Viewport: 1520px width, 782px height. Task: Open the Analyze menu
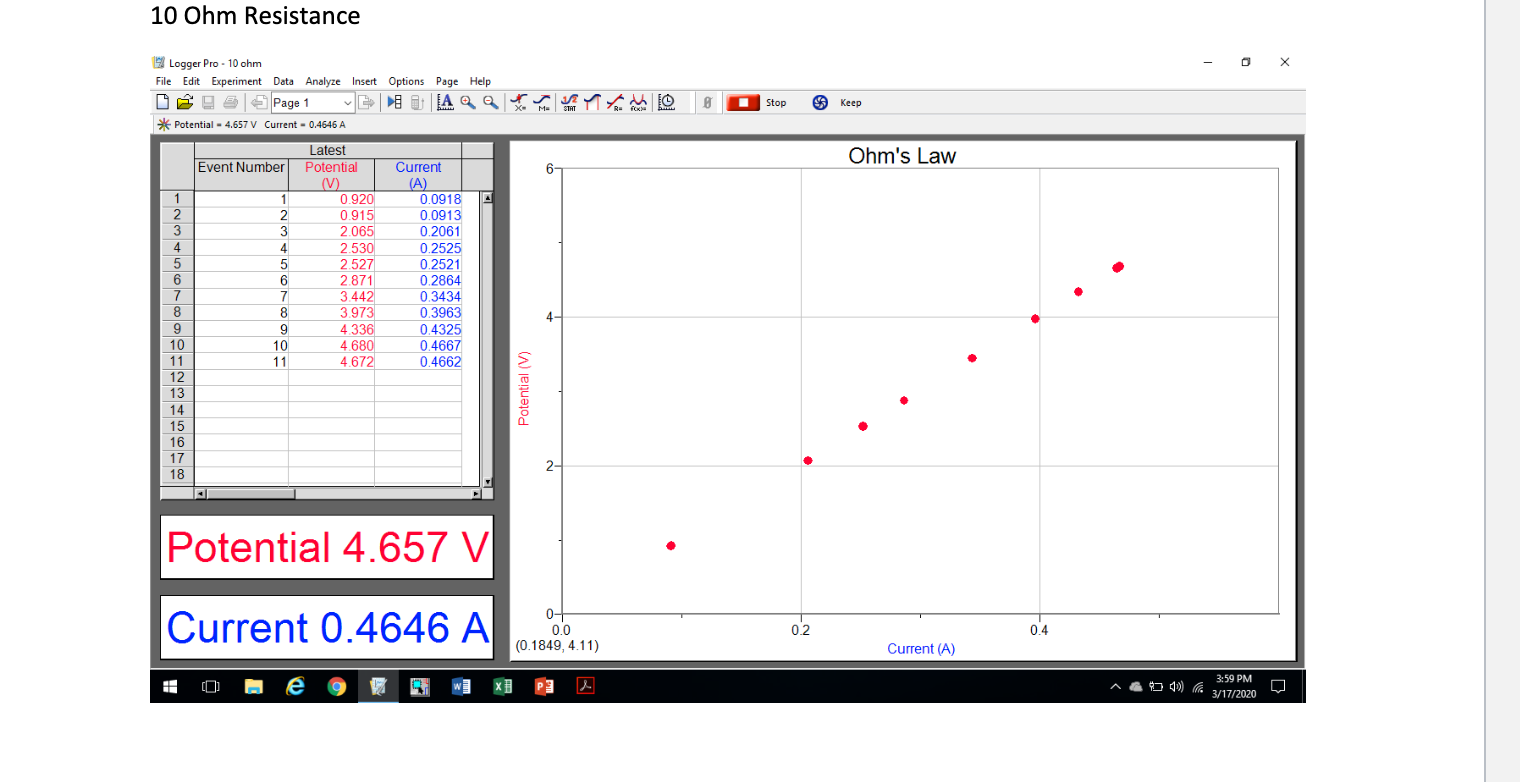[x=323, y=81]
